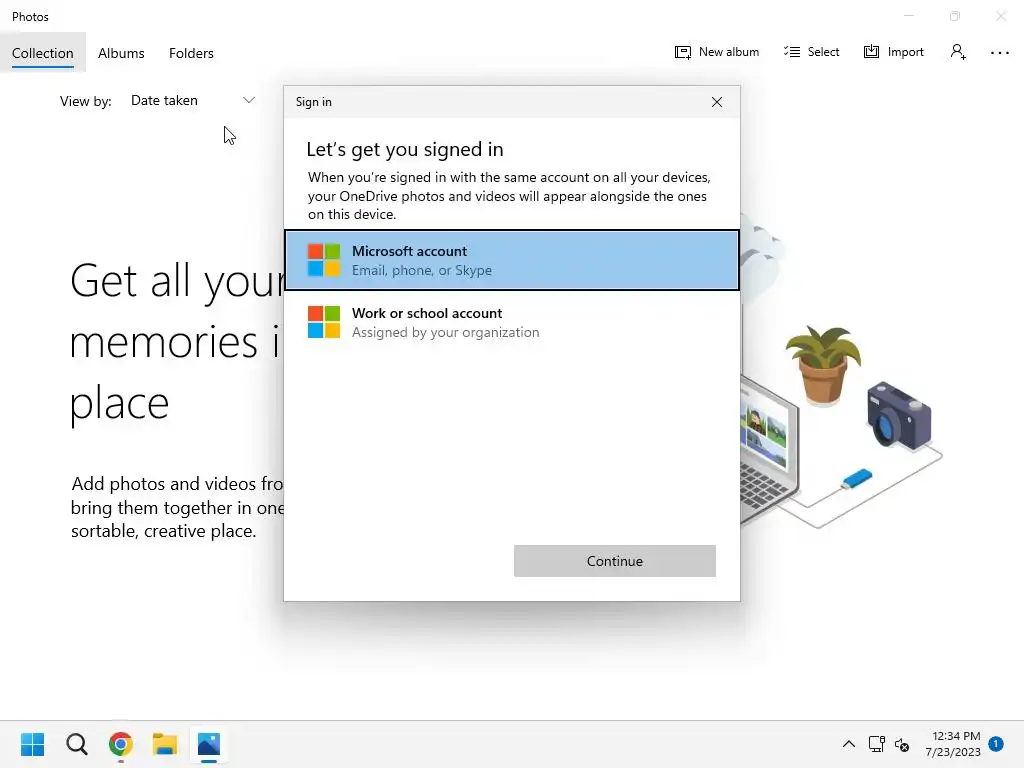Click the network status tray icon
The image size is (1024, 768).
click(876, 744)
